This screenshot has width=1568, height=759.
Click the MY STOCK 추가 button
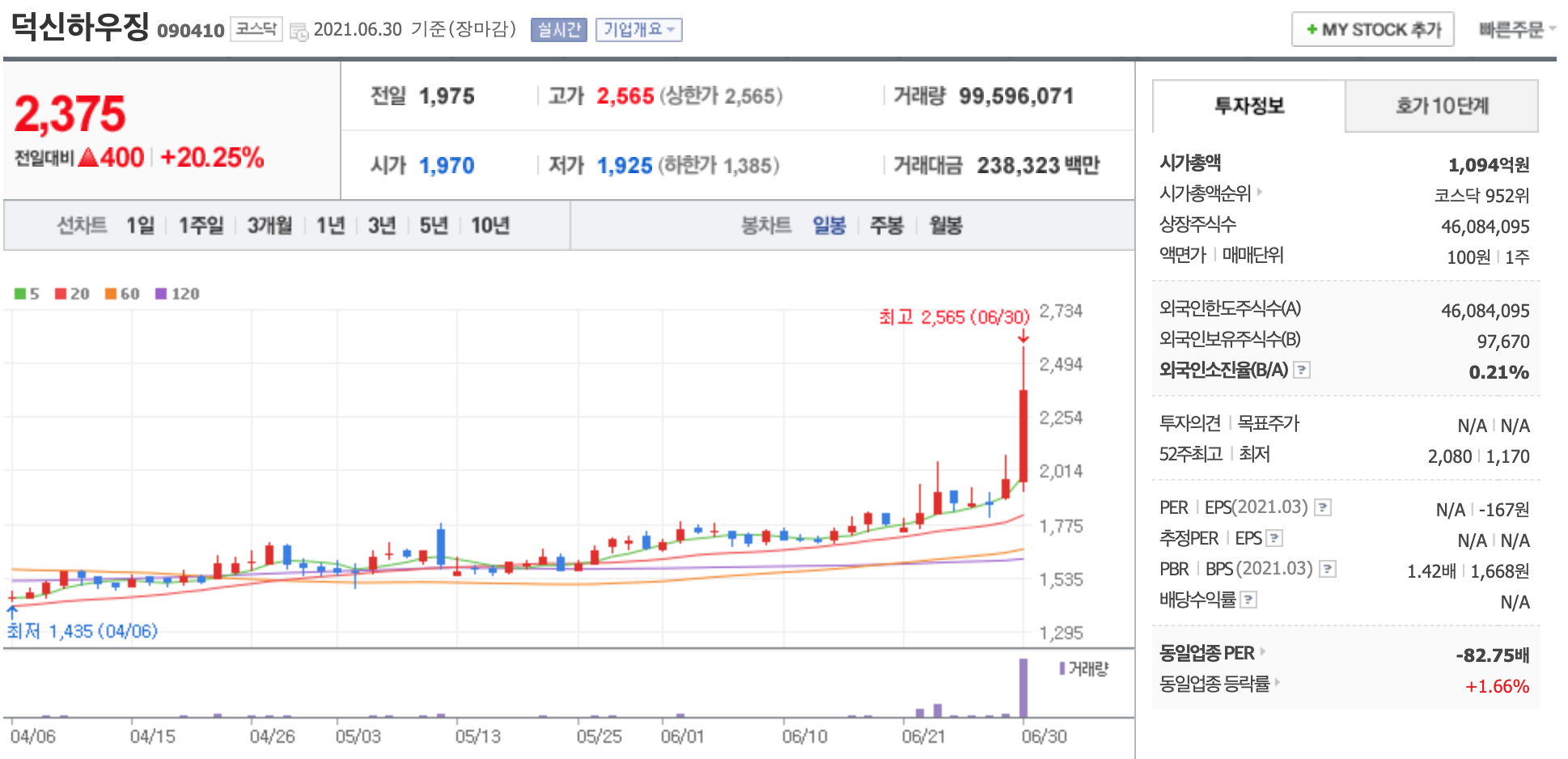tap(1373, 30)
